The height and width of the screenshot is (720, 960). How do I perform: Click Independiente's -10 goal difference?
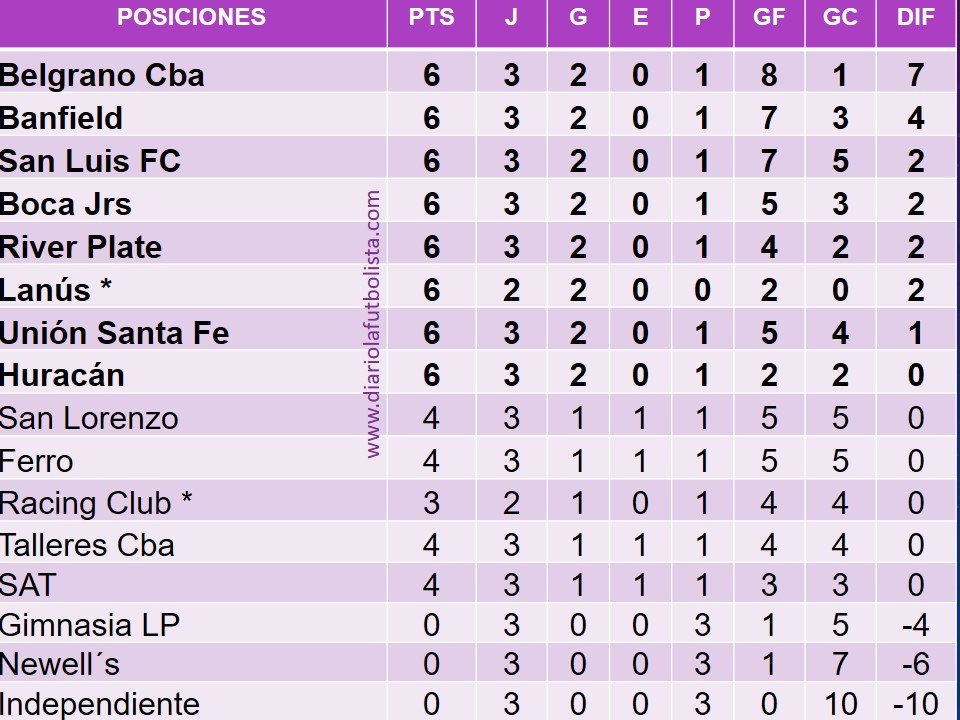point(915,705)
